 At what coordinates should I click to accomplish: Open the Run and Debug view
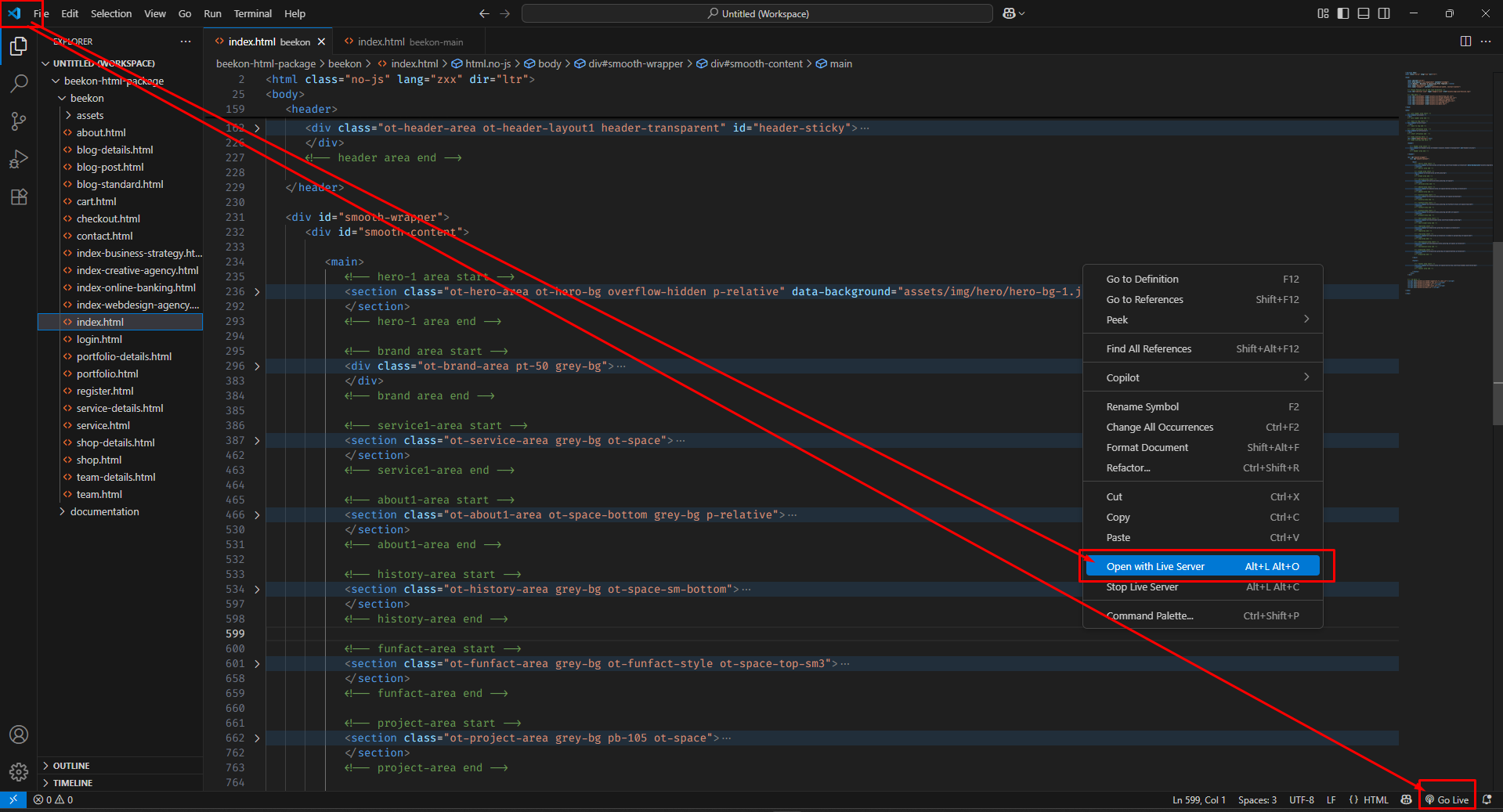point(19,159)
